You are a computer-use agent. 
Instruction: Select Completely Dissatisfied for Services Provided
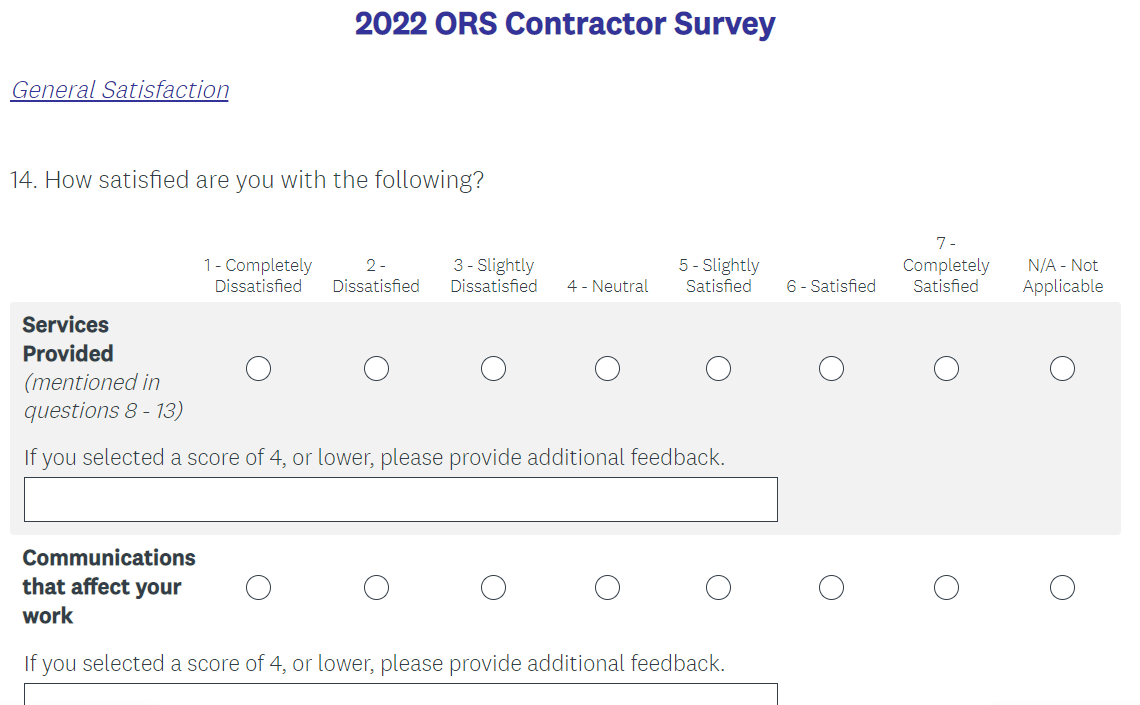click(258, 369)
